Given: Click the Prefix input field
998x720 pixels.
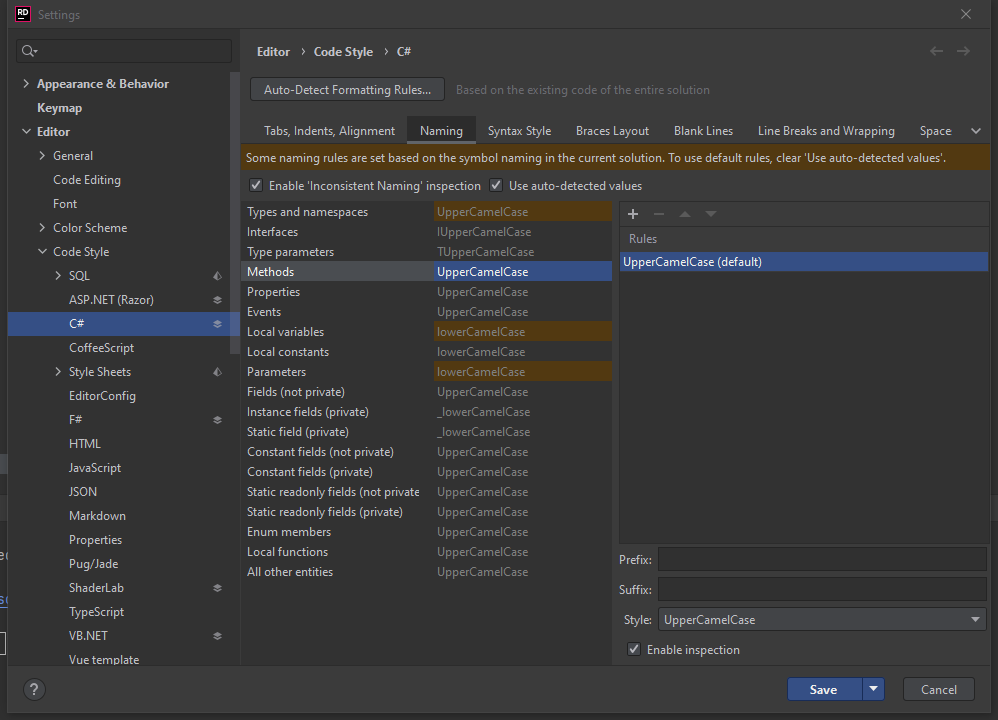Looking at the screenshot, I should 822,560.
